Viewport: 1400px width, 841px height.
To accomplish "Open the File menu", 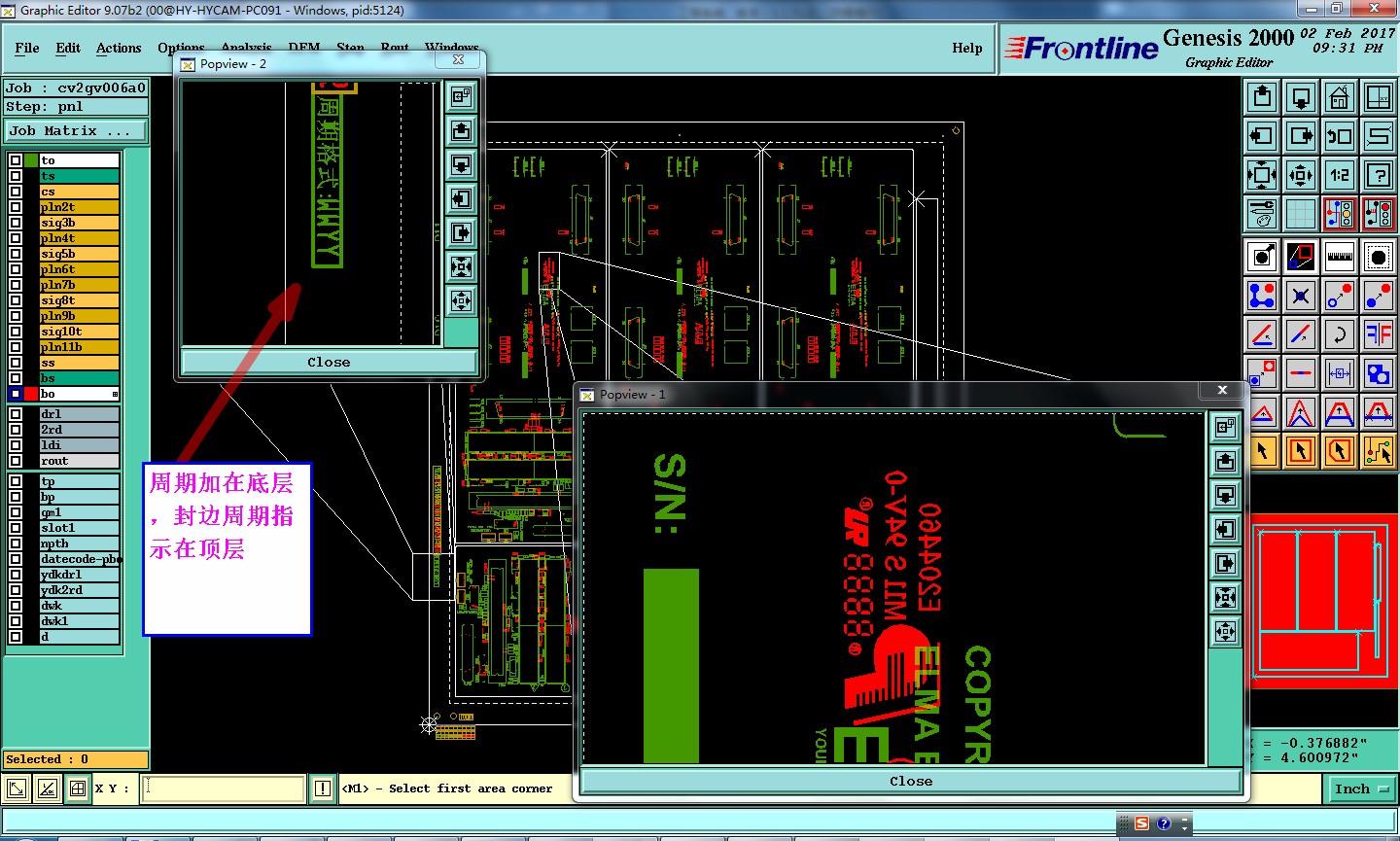I will [27, 48].
